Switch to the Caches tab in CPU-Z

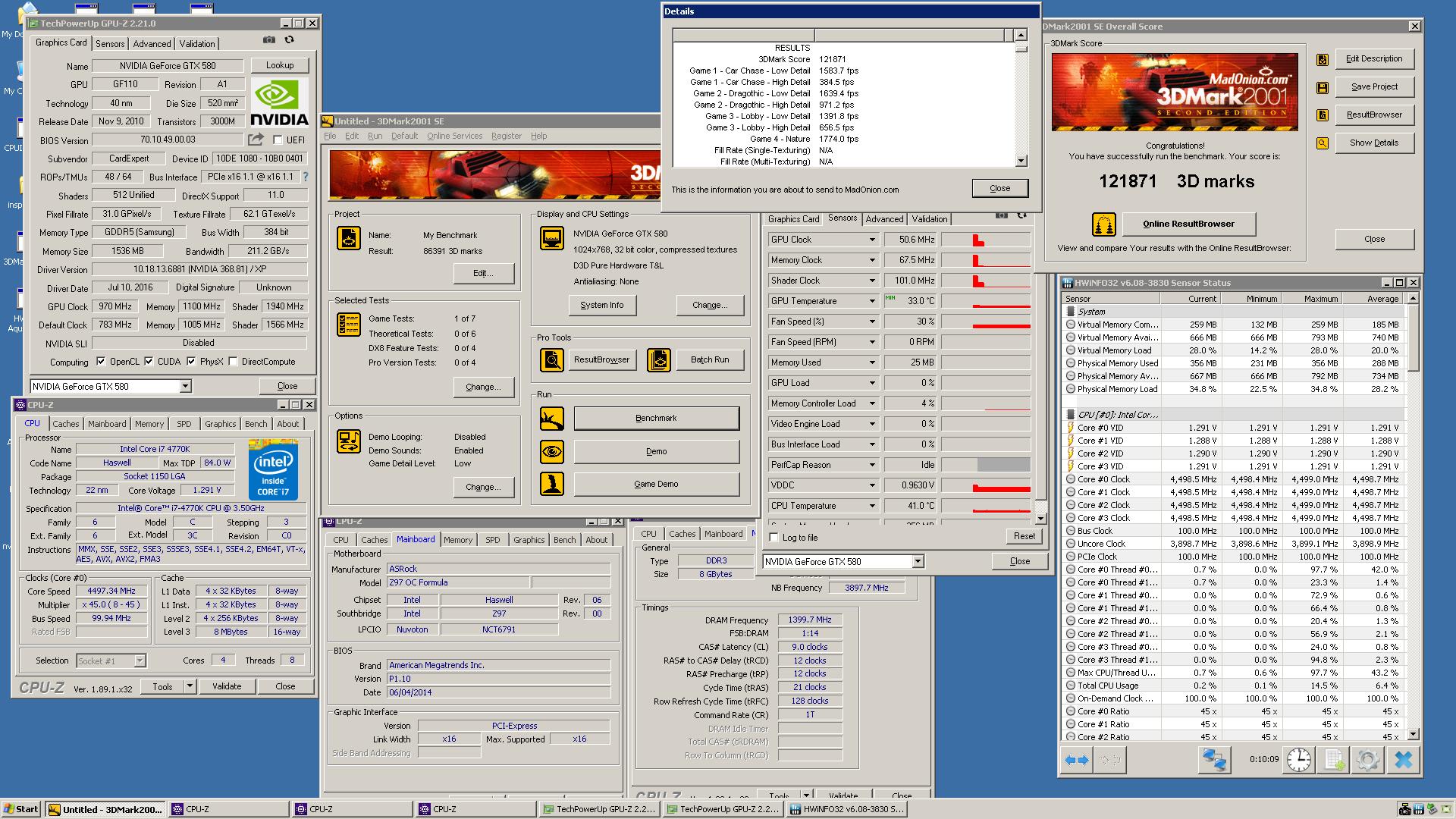pyautogui.click(x=66, y=424)
